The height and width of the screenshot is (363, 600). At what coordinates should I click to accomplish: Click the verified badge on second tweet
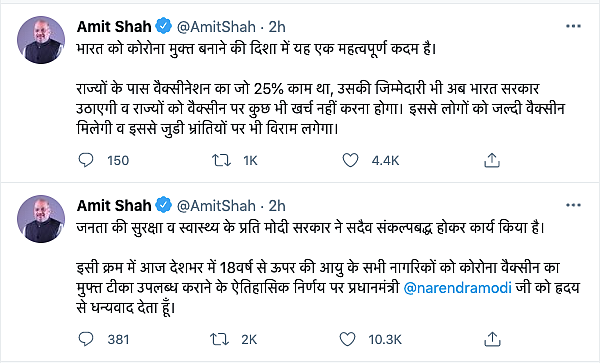[164, 205]
